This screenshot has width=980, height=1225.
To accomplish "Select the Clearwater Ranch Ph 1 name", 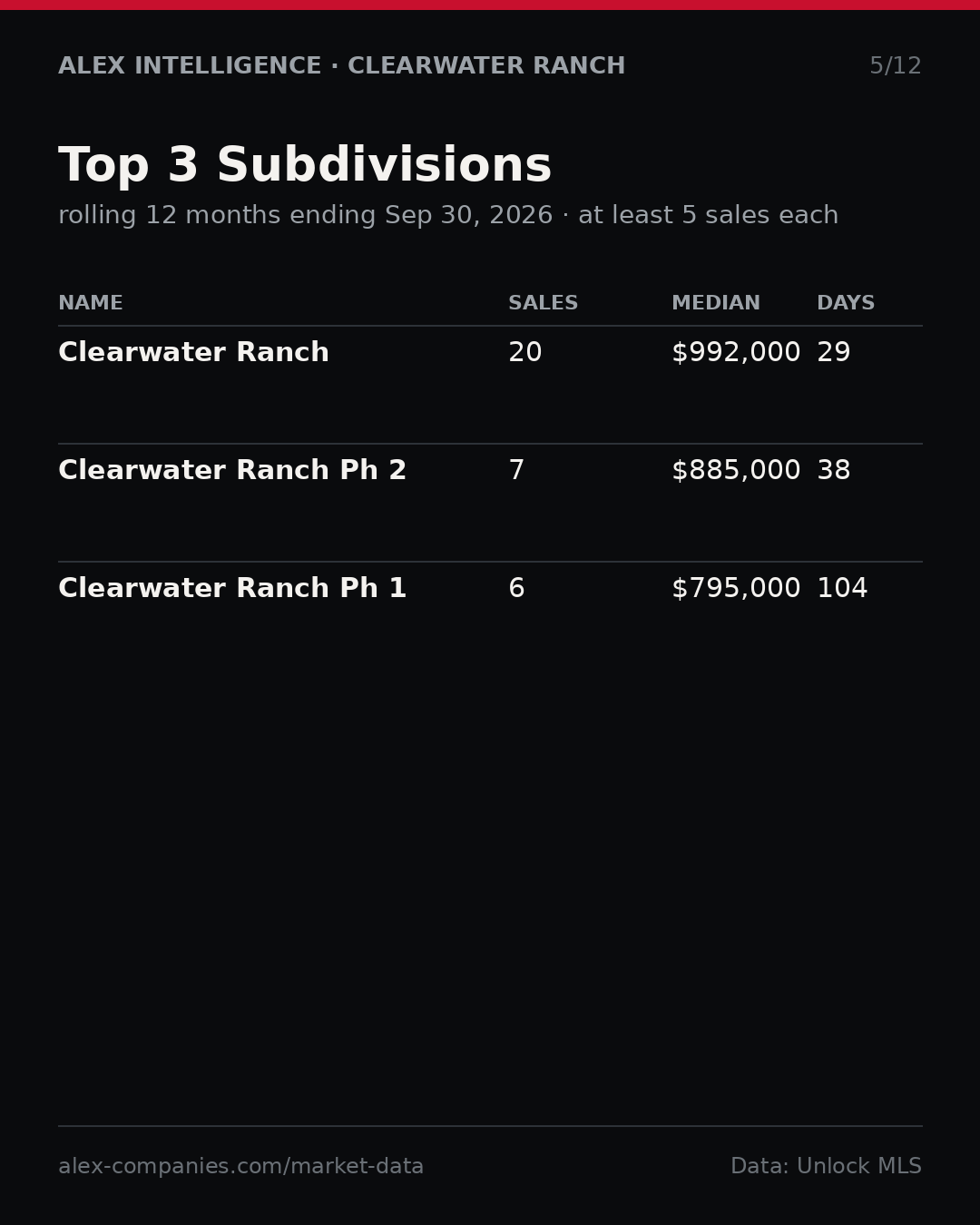I will point(232,589).
